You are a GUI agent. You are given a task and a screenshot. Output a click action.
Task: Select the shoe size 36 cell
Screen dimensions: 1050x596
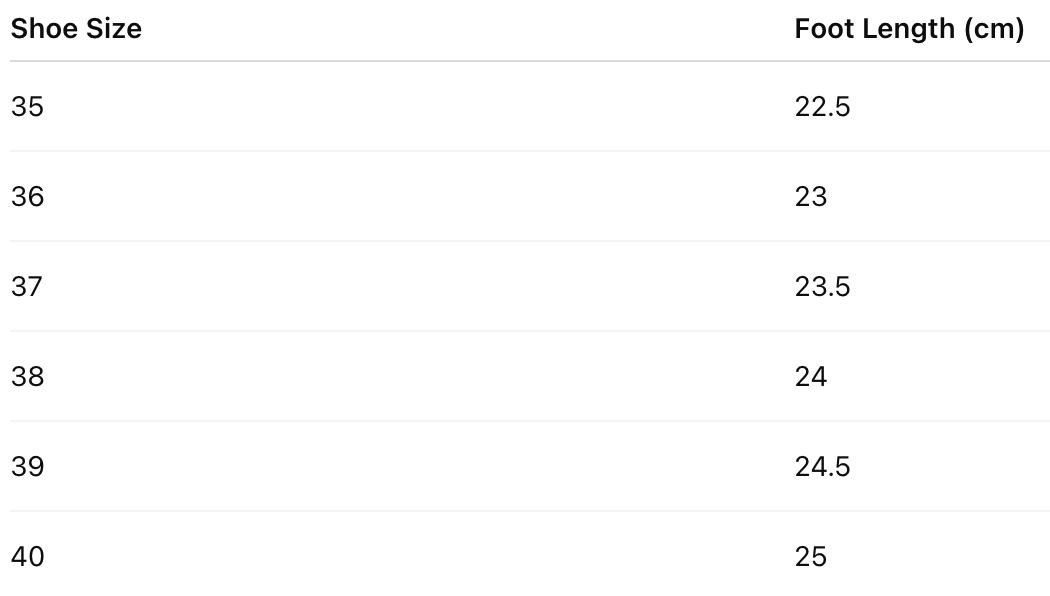click(x=28, y=196)
